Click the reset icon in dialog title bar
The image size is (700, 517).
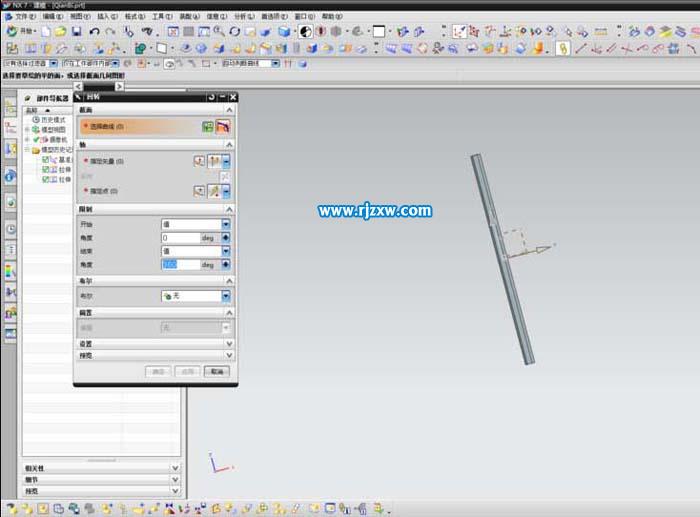pyautogui.click(x=211, y=97)
